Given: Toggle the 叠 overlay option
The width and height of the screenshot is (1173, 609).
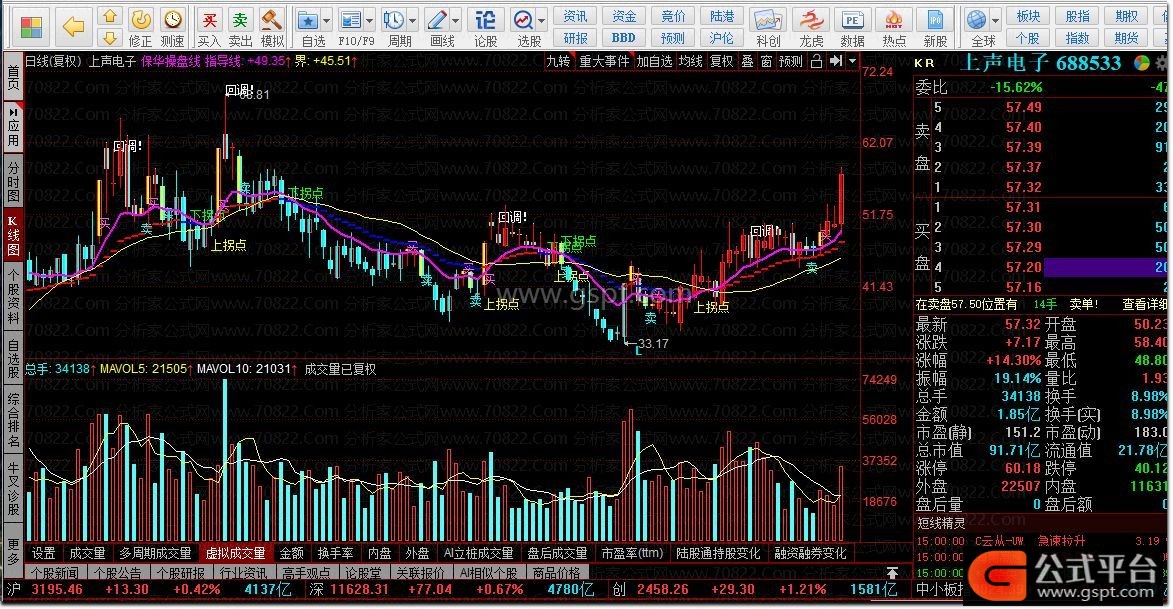Looking at the screenshot, I should [x=747, y=61].
